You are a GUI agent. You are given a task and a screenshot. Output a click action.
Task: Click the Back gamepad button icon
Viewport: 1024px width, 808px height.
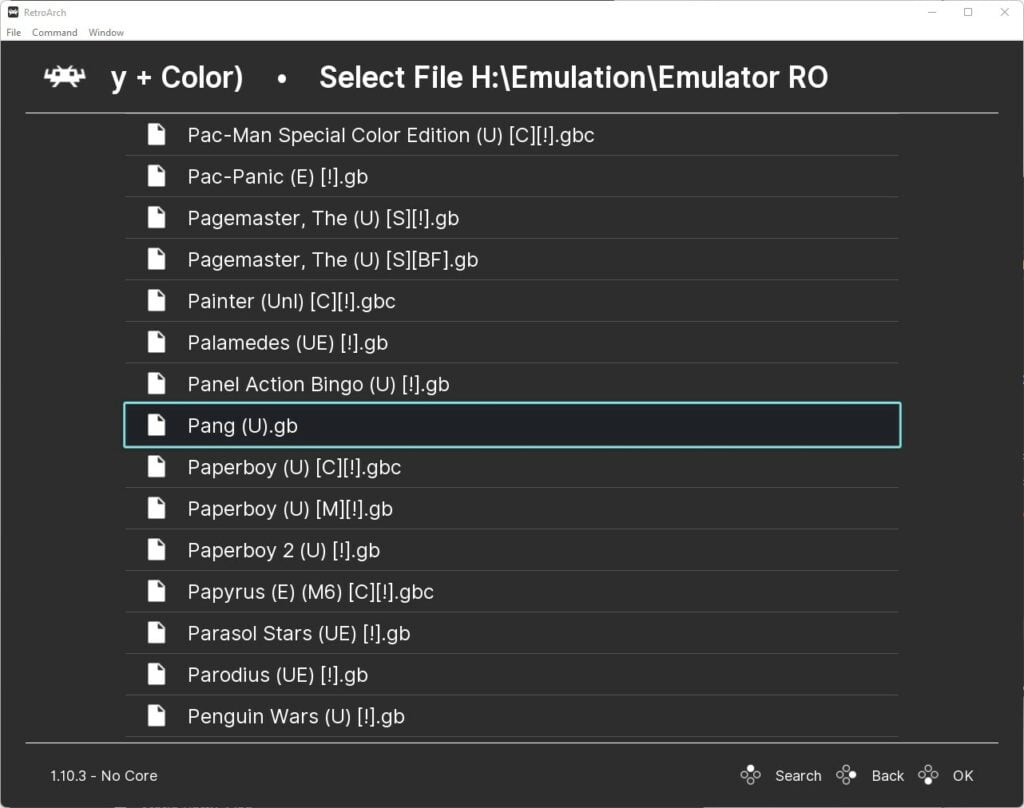[x=846, y=775]
